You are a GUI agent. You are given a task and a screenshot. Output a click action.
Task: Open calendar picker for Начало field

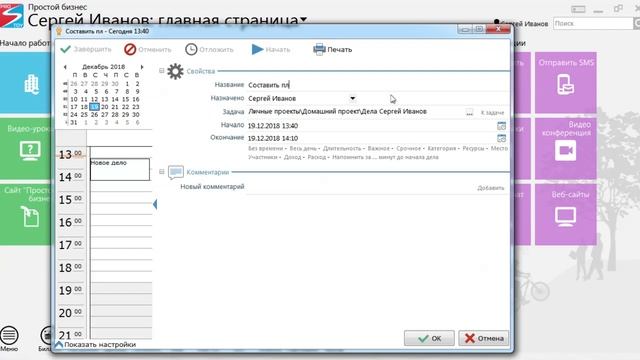[501, 126]
